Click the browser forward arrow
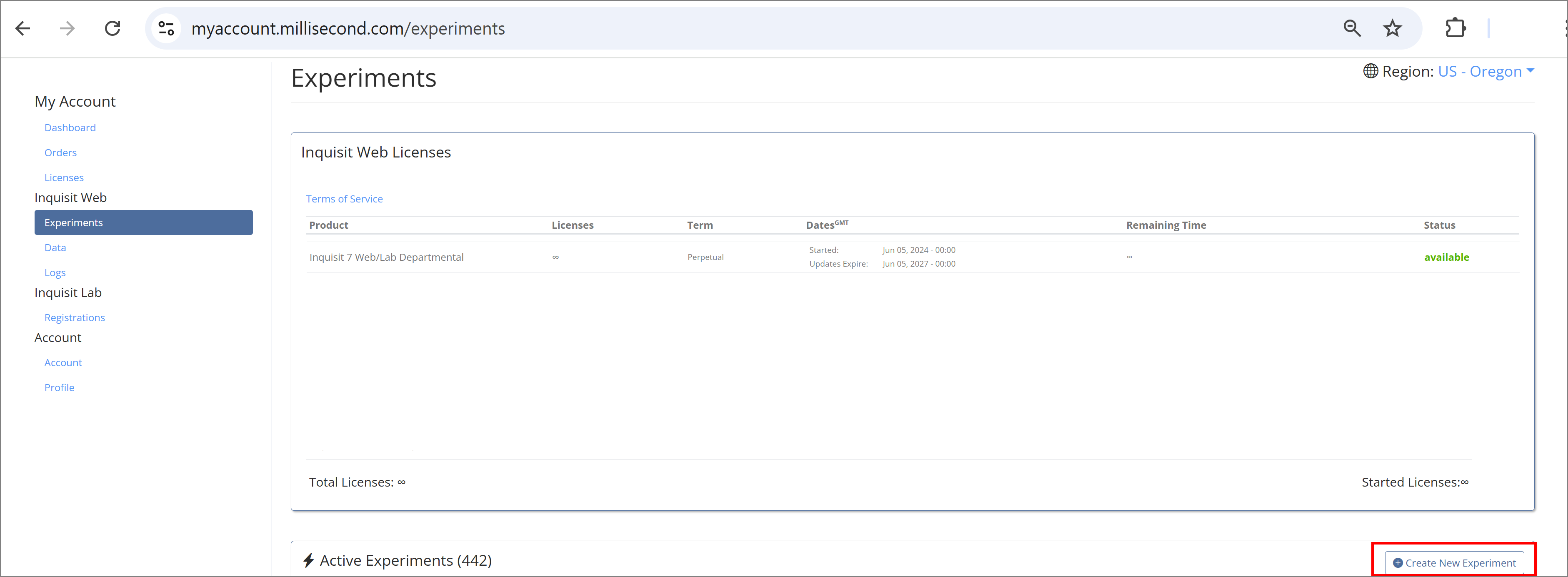Image resolution: width=1568 pixels, height=577 pixels. 67,29
